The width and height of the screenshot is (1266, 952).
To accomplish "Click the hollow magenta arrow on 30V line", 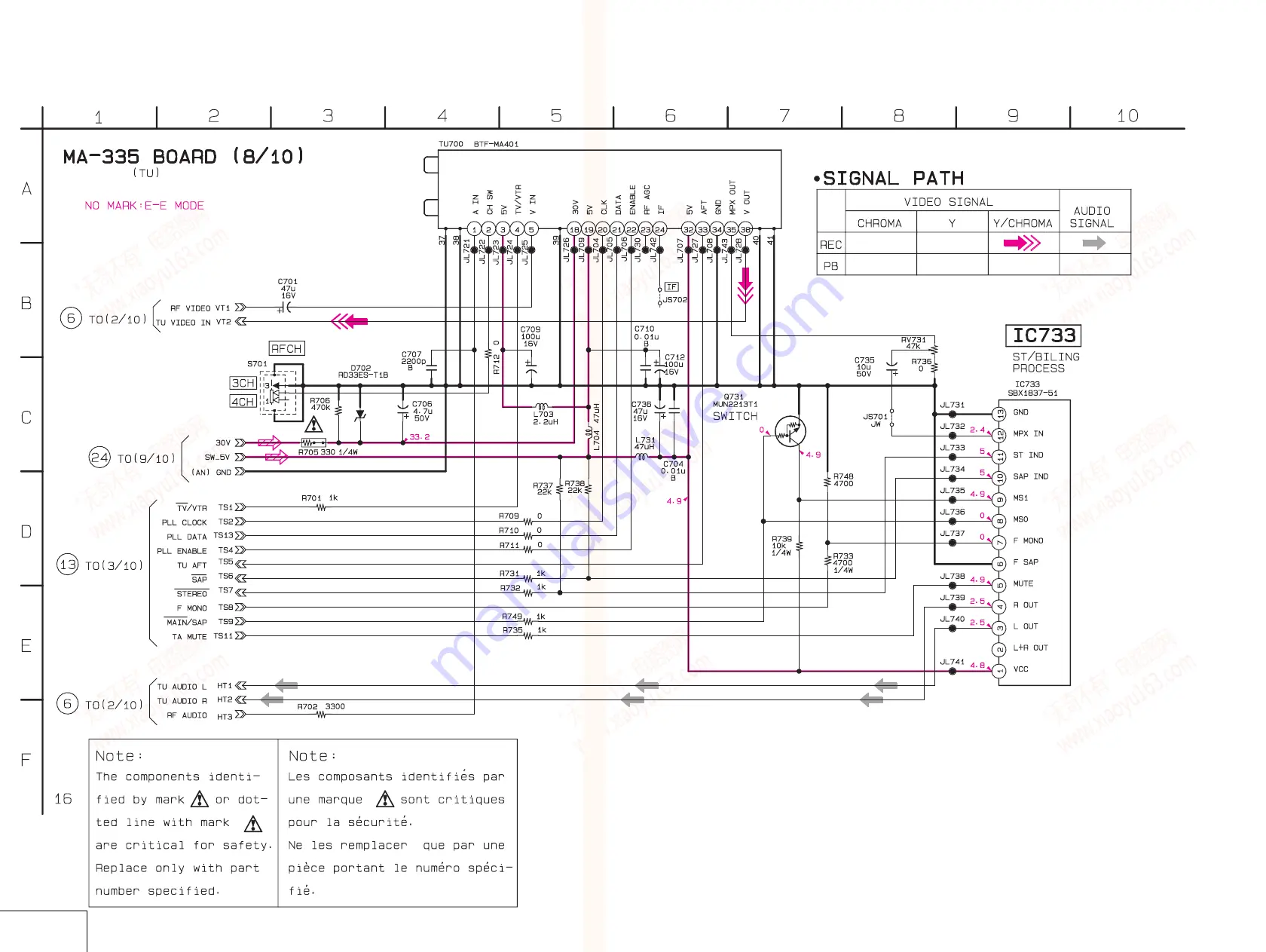I will pos(269,442).
